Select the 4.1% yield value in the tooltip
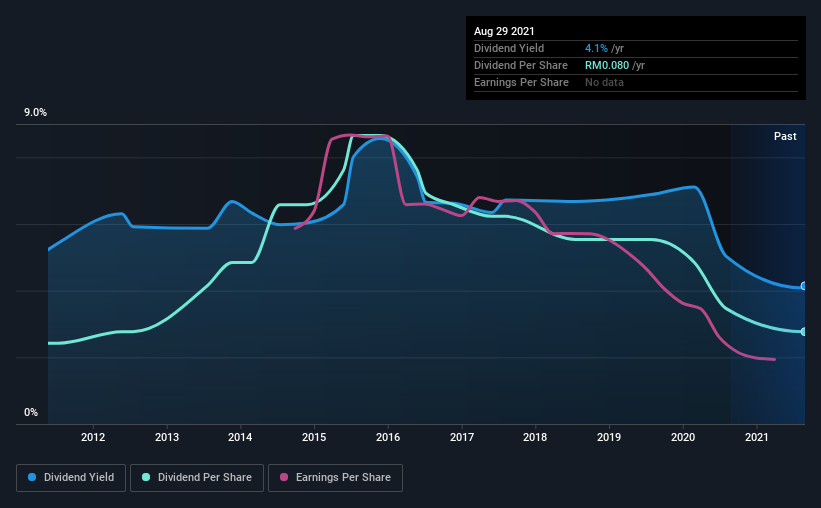The image size is (821, 508). click(596, 48)
